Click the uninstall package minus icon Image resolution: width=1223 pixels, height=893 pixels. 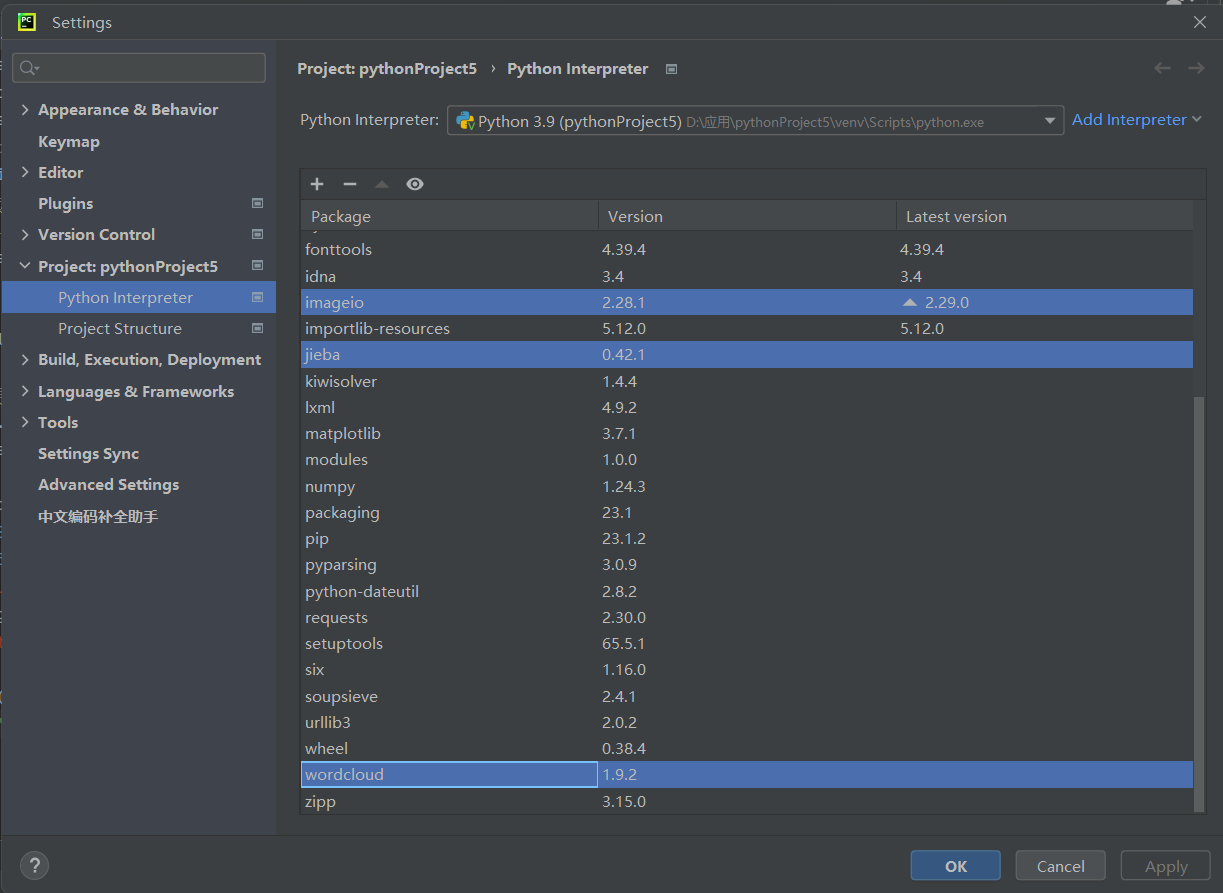click(x=350, y=184)
